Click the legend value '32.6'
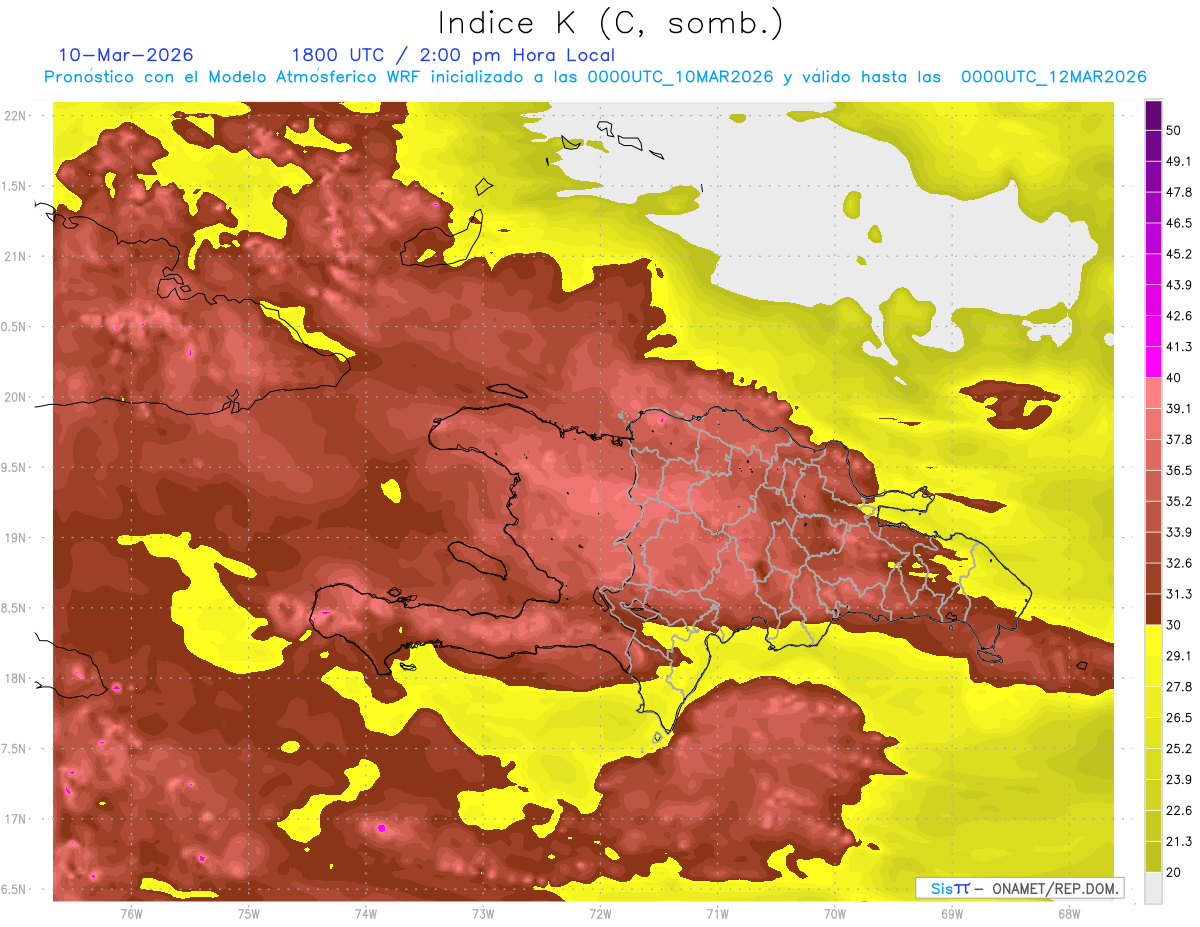 pyautogui.click(x=1178, y=563)
